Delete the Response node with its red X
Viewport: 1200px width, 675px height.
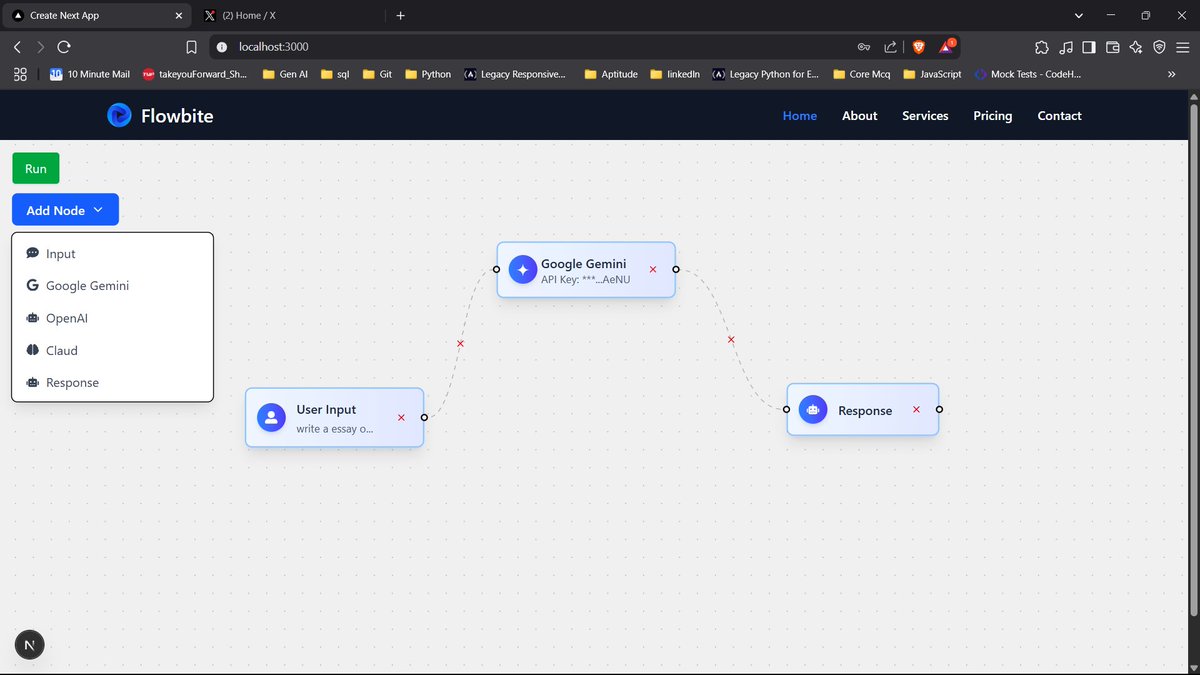tap(916, 409)
